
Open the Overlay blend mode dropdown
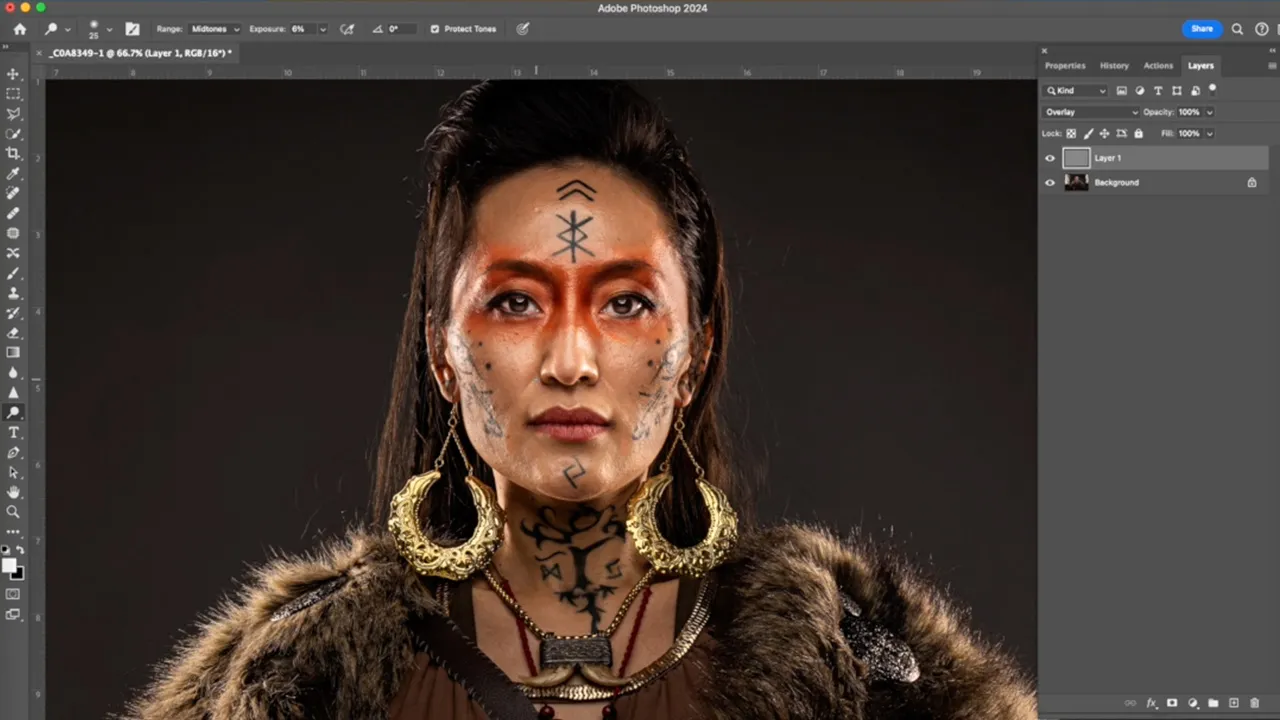tap(1090, 112)
